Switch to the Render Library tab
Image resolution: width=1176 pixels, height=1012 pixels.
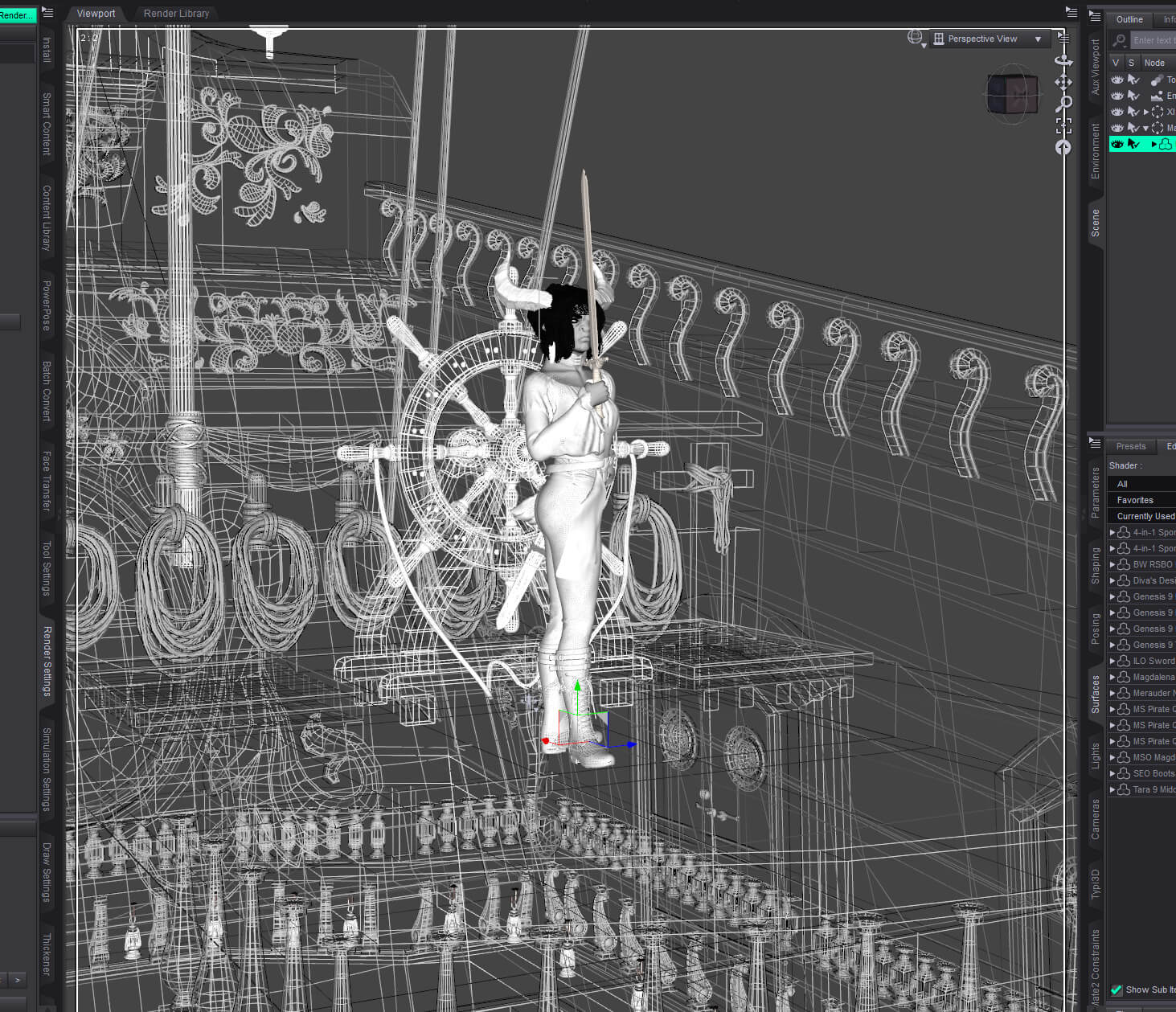pyautogui.click(x=176, y=13)
